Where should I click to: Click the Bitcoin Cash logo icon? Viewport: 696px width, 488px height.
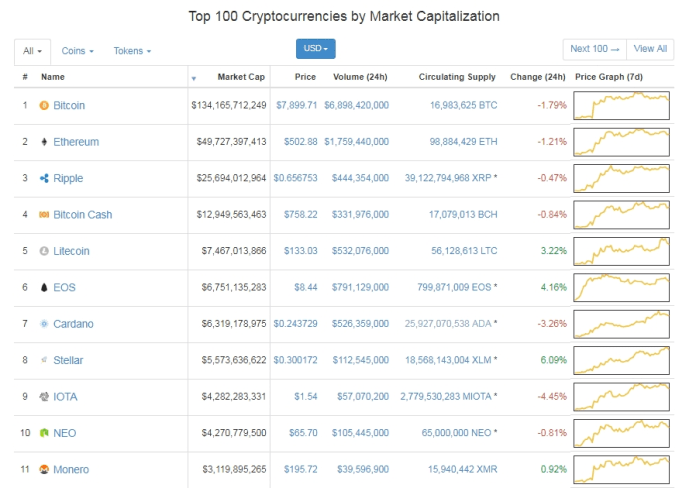pyautogui.click(x=44, y=215)
